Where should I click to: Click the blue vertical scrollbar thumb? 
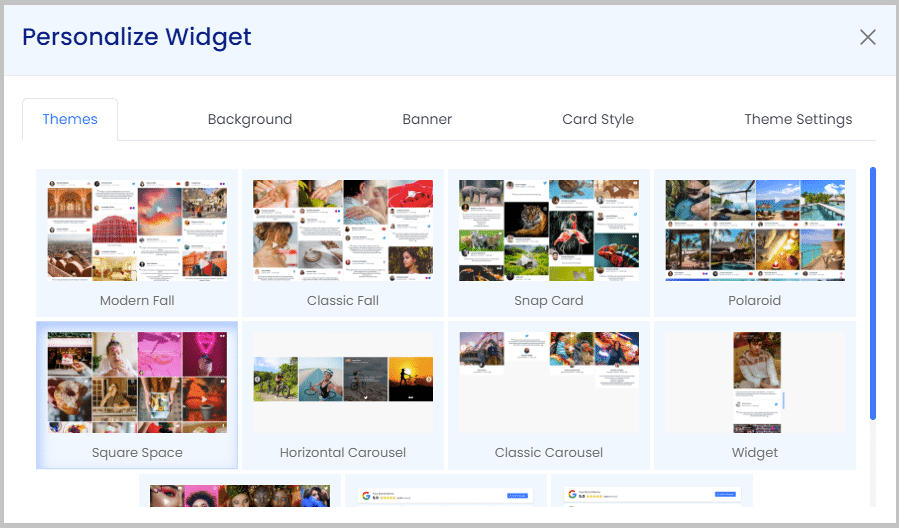pos(873,294)
